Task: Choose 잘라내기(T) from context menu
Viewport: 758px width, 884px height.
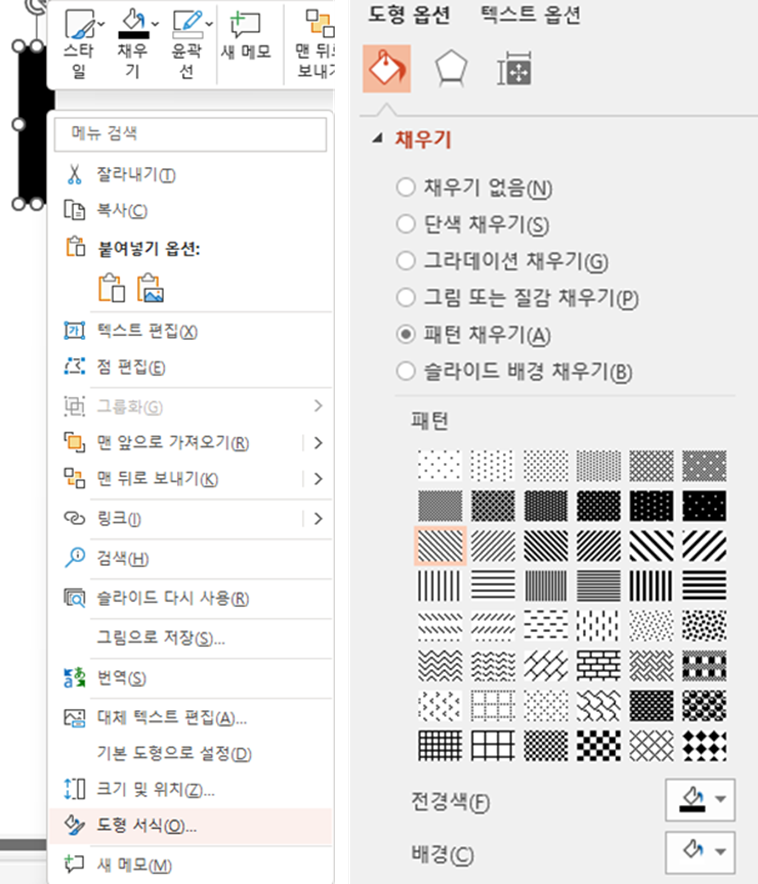Action: [x=190, y=175]
